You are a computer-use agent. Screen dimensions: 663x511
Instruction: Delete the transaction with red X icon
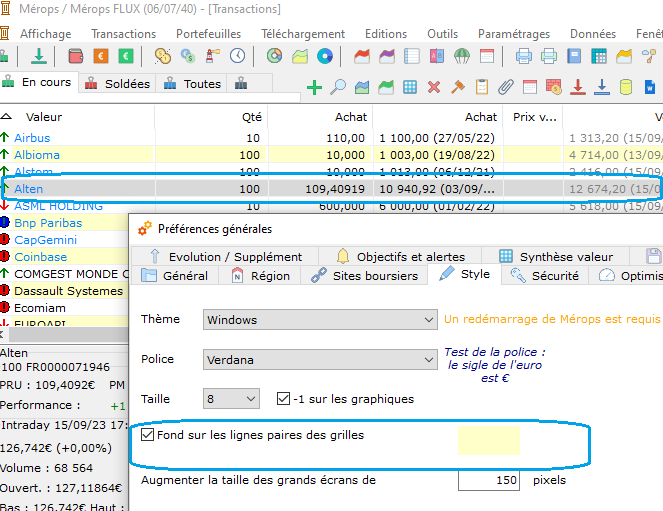point(434,87)
